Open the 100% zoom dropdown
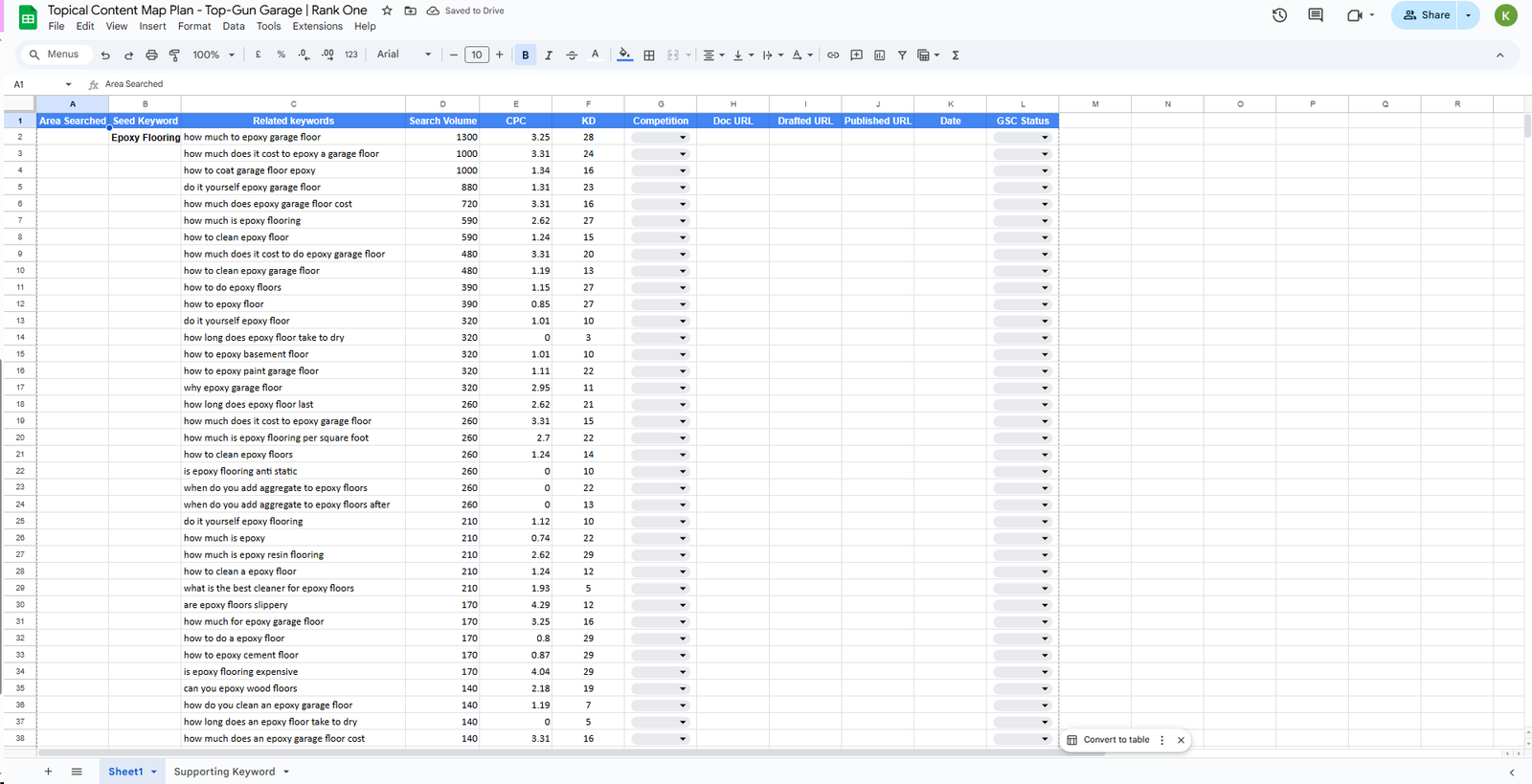 point(214,56)
